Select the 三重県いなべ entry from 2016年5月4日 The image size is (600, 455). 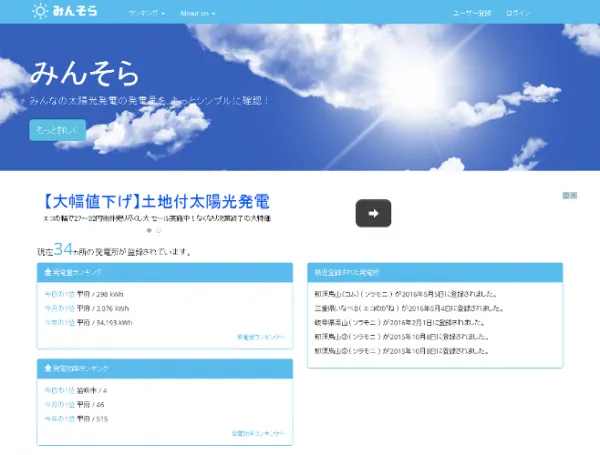pyautogui.click(x=409, y=308)
